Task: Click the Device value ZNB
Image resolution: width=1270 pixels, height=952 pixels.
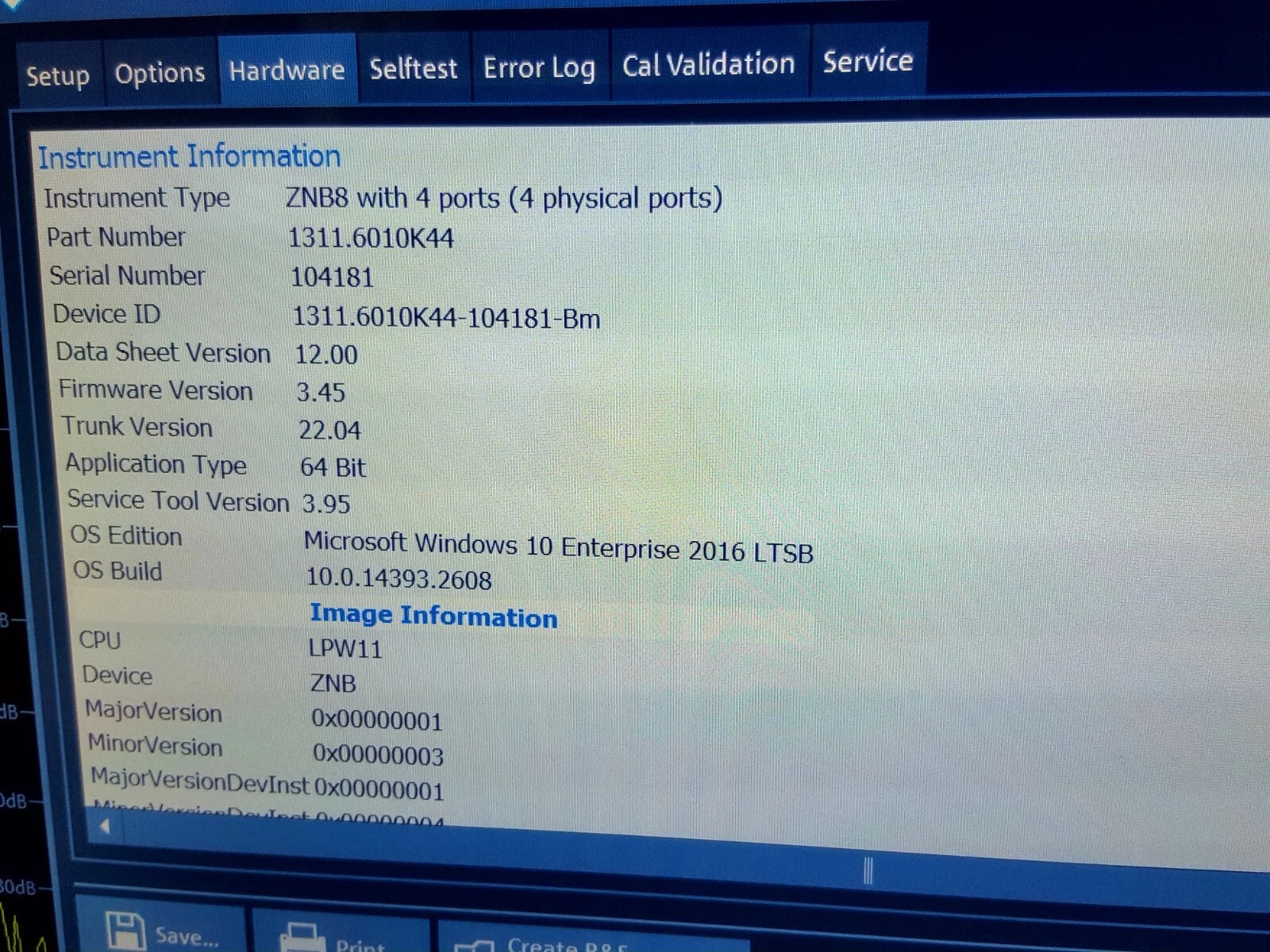Action: [333, 683]
